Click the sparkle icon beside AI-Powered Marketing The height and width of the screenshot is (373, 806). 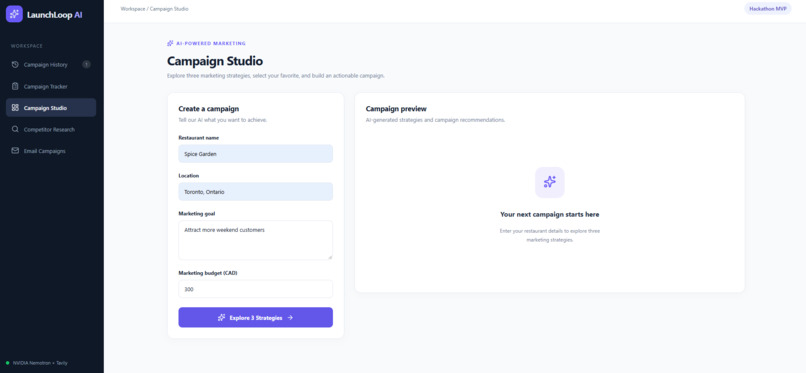170,44
